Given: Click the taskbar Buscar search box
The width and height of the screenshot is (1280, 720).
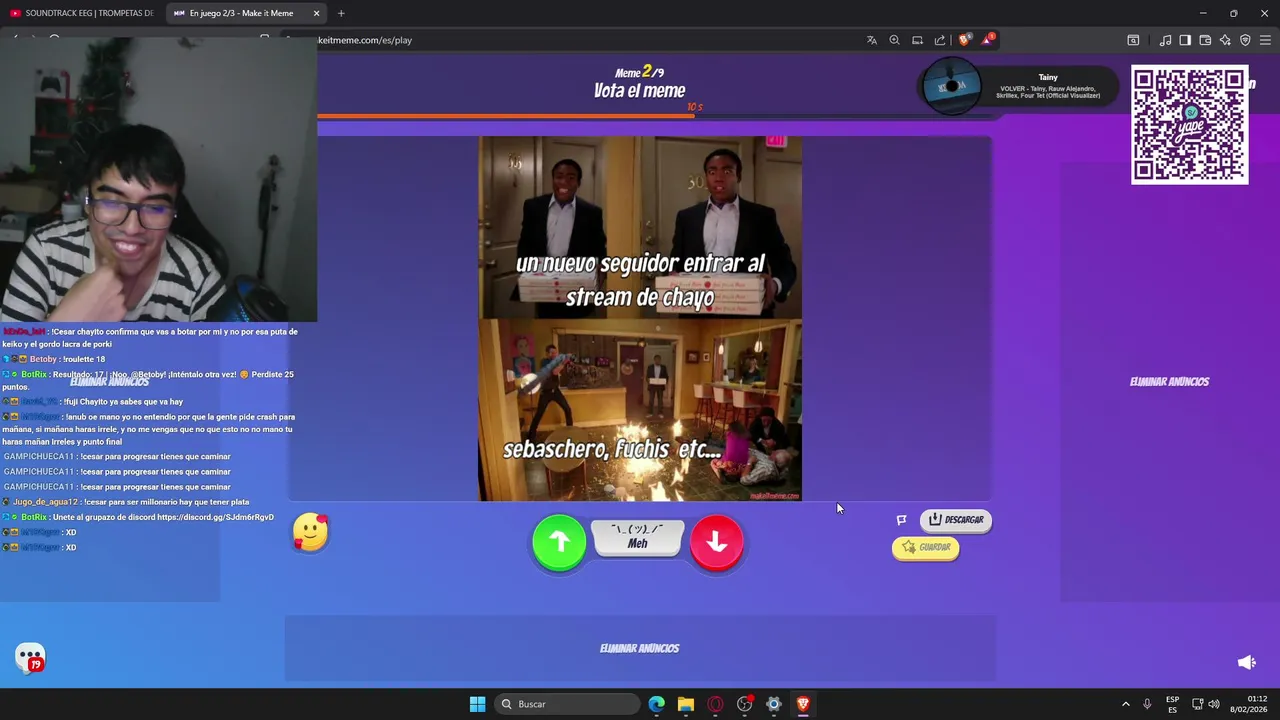Looking at the screenshot, I should [569, 704].
